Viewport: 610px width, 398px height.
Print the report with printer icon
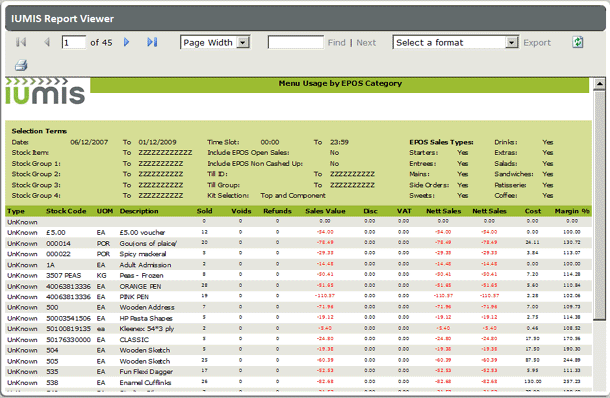click(21, 65)
